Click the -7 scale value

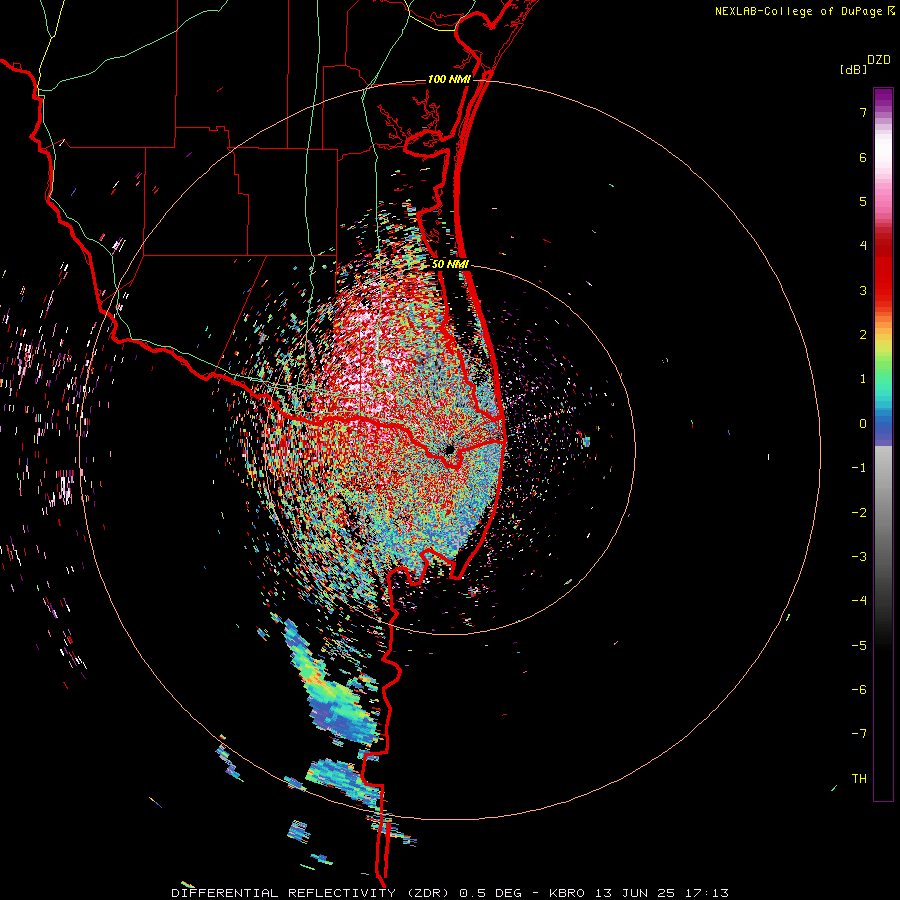tap(859, 734)
